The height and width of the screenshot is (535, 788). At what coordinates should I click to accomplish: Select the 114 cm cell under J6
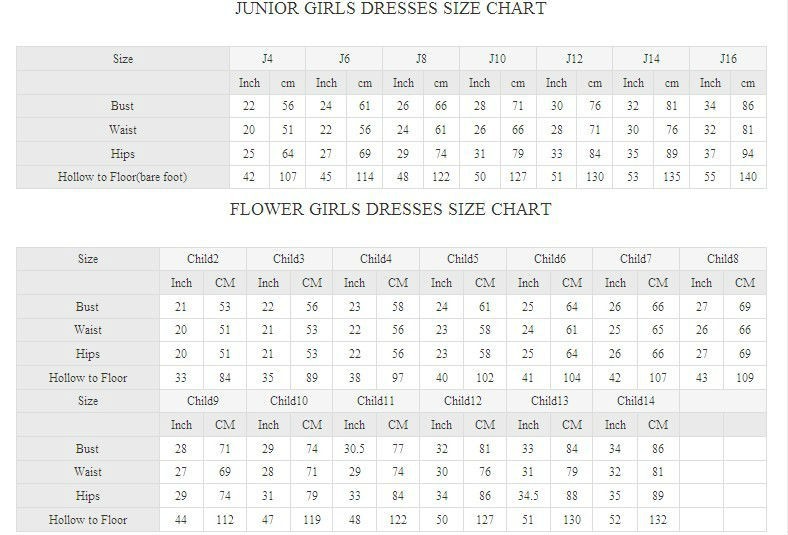(x=365, y=177)
